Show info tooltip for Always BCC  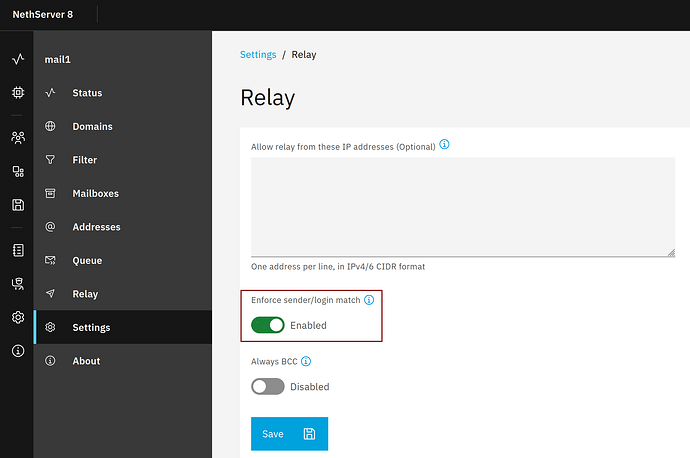click(x=306, y=361)
